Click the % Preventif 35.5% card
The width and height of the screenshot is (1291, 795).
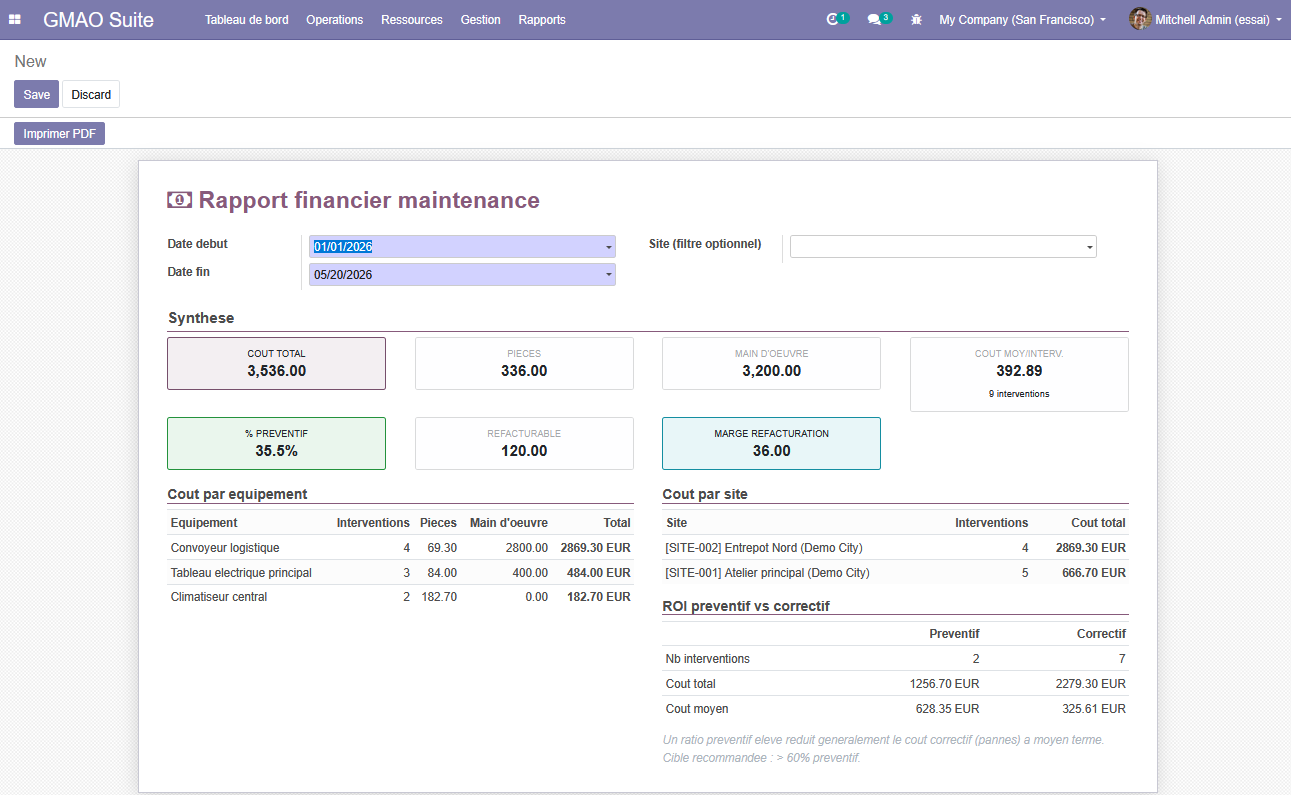(276, 443)
